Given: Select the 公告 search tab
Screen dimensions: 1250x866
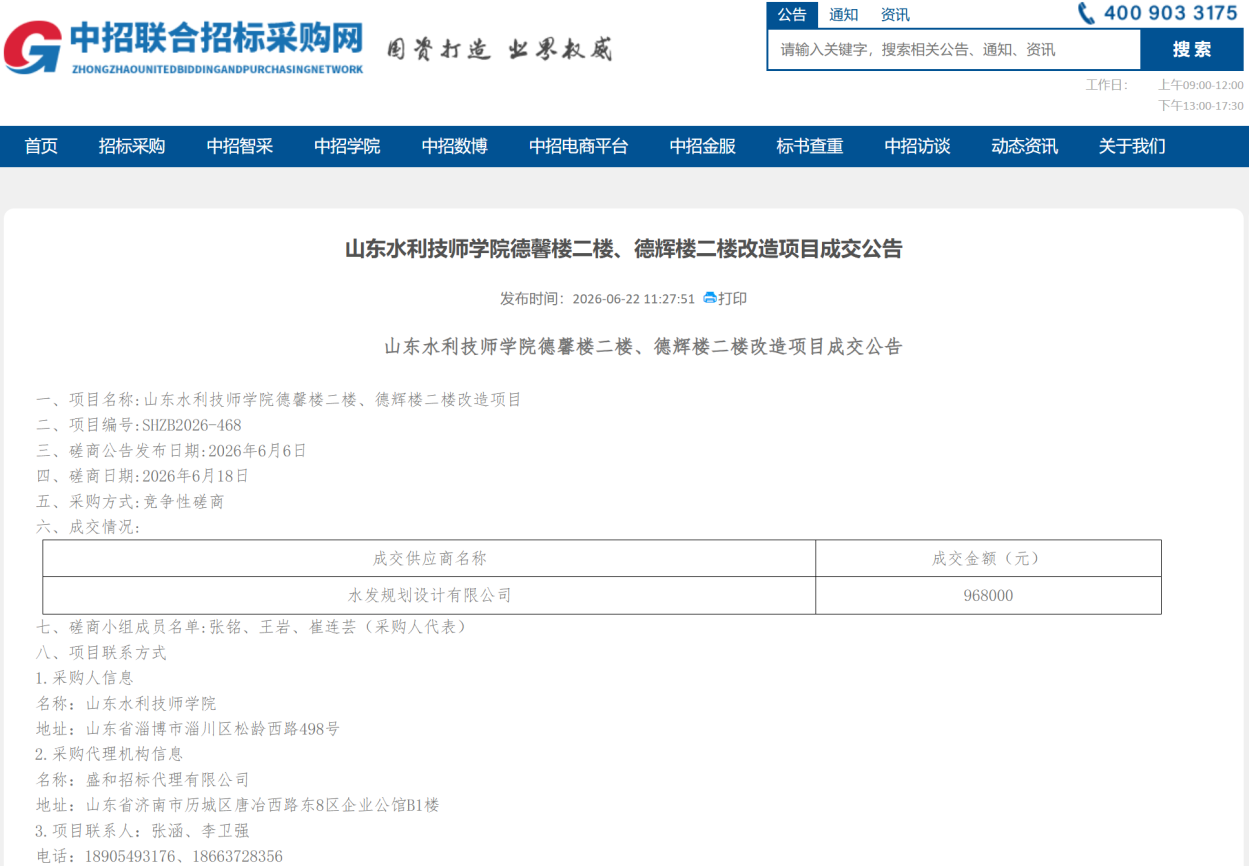Looking at the screenshot, I should (x=792, y=15).
